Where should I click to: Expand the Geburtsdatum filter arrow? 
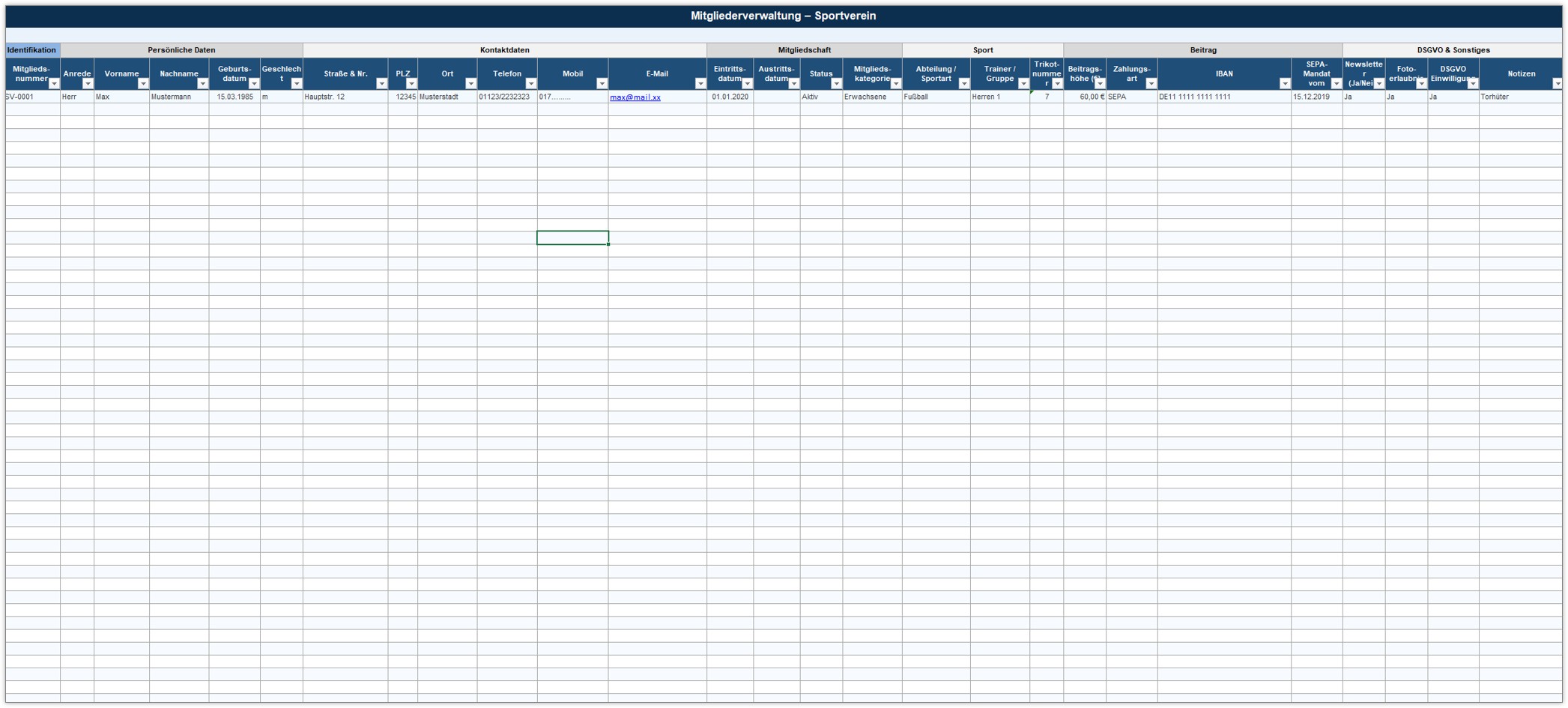coord(254,84)
